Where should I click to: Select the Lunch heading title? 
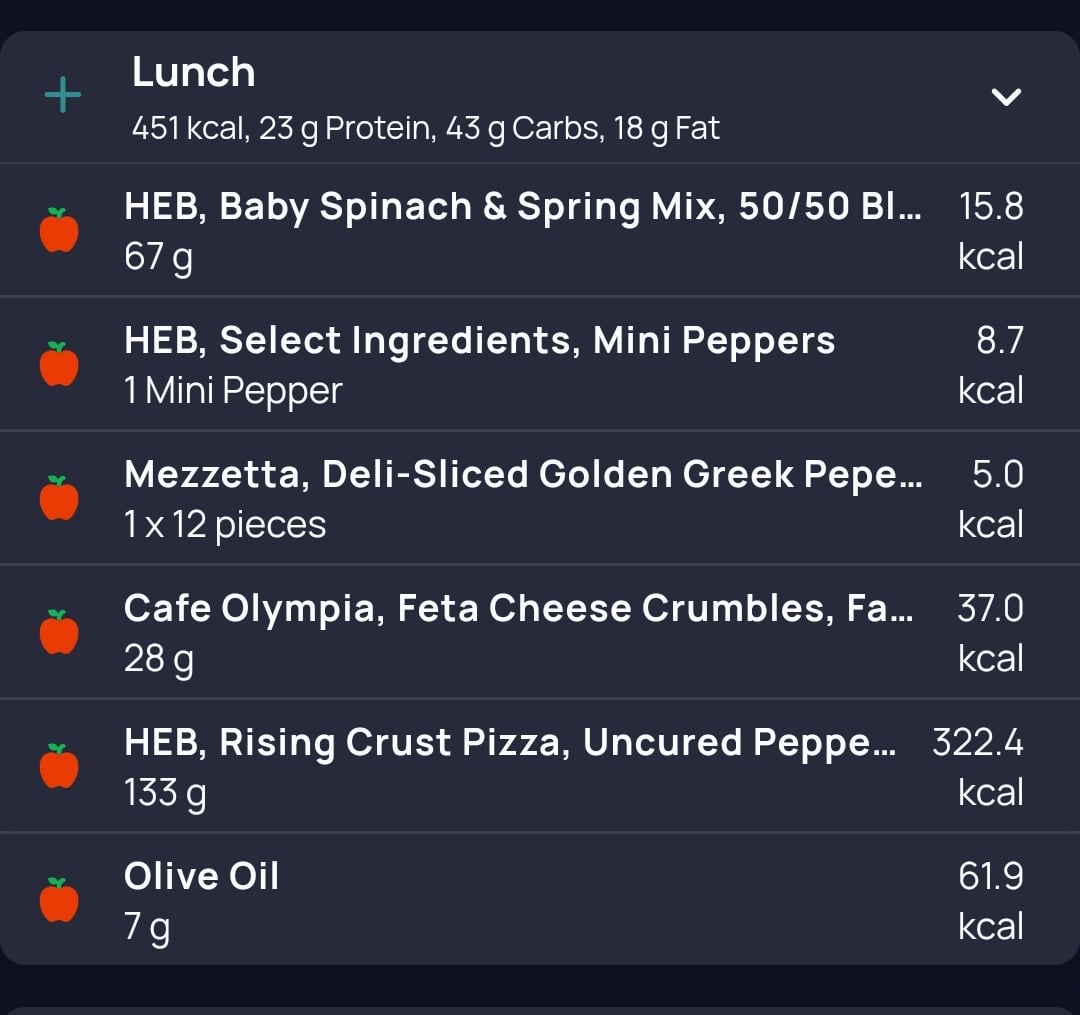coord(194,72)
